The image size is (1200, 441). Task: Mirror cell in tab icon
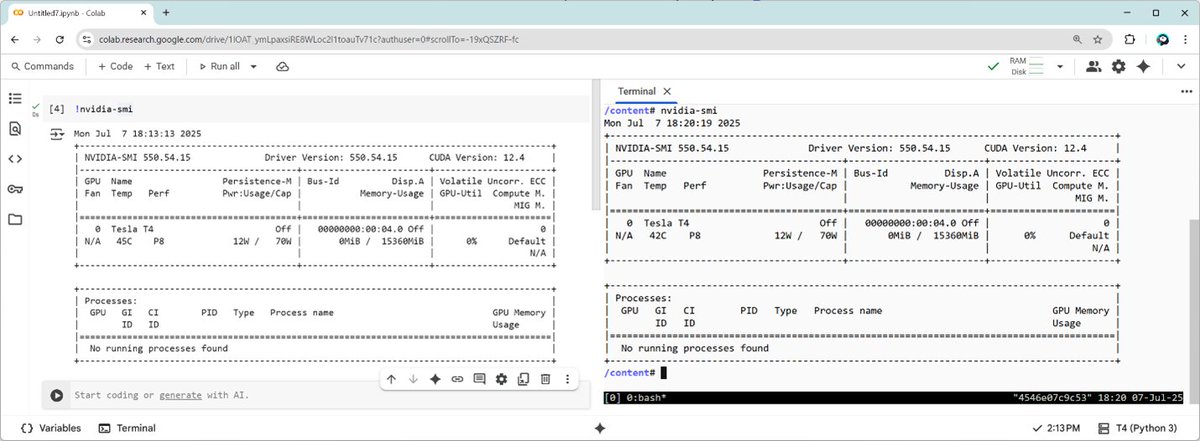point(523,379)
